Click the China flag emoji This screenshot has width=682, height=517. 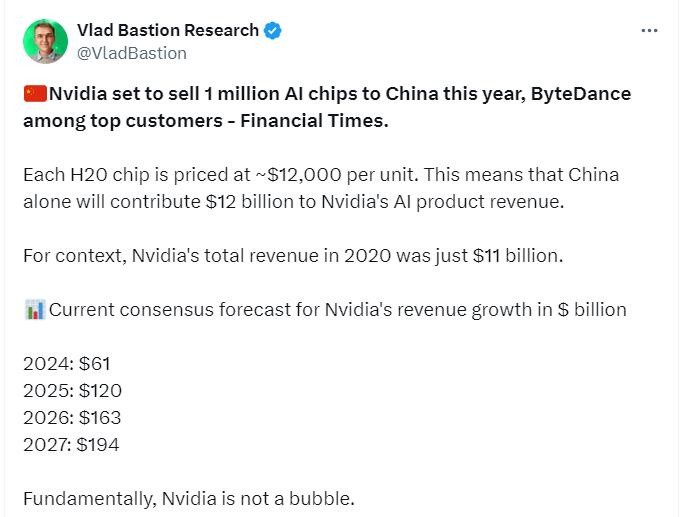tap(34, 95)
